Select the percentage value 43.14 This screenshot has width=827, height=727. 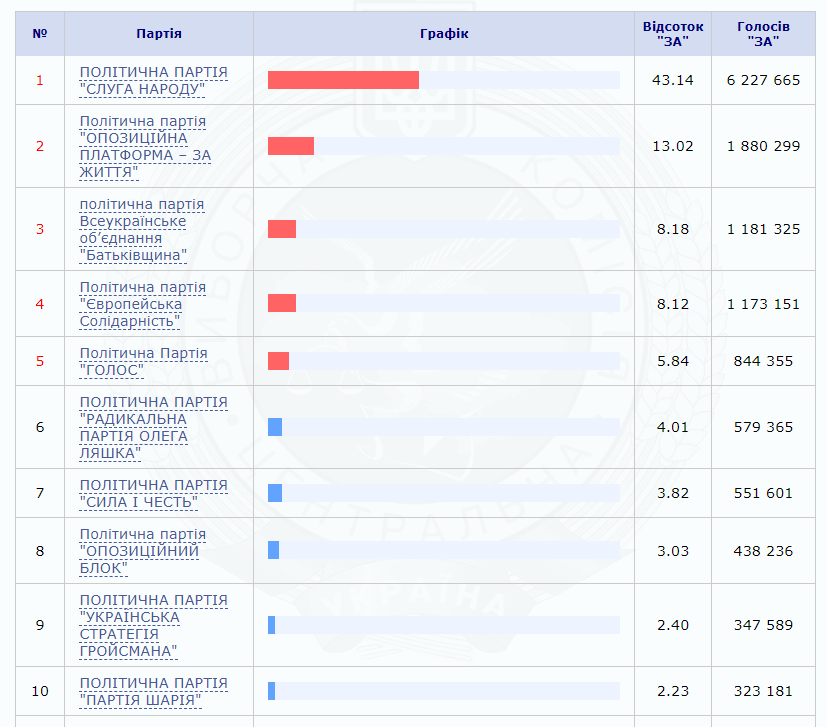pyautogui.click(x=673, y=80)
